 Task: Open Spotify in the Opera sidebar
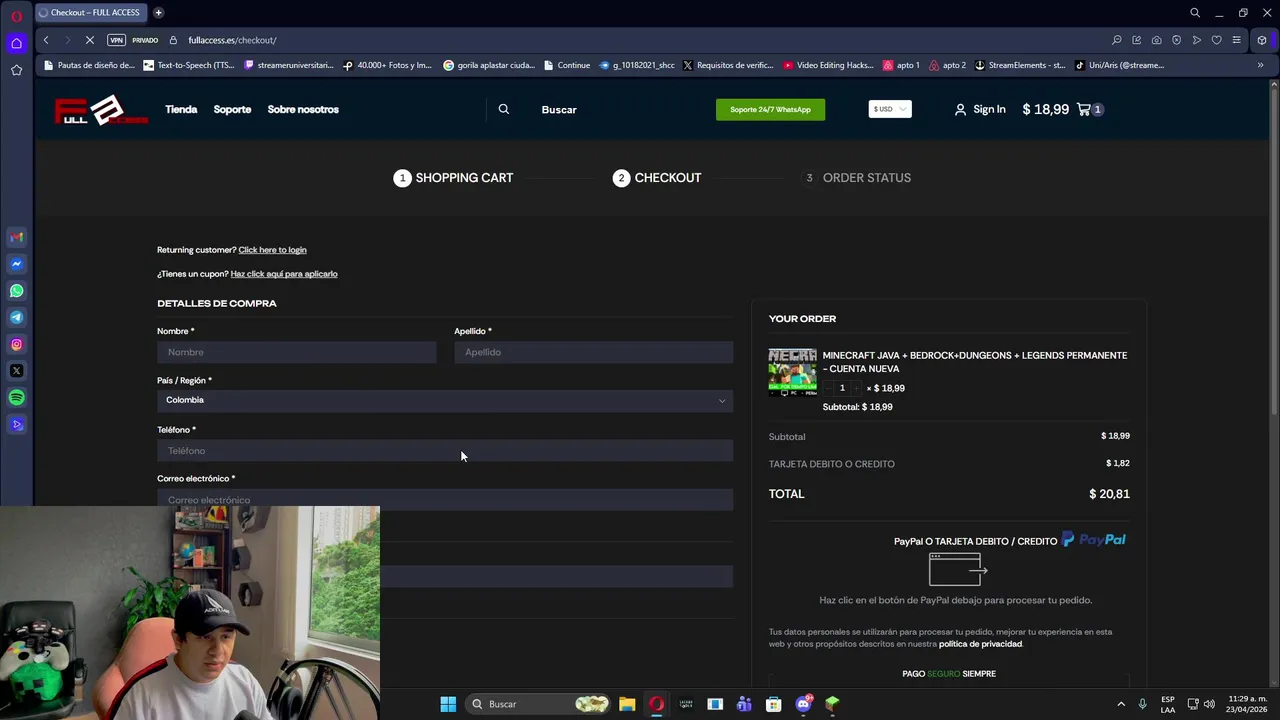point(16,398)
